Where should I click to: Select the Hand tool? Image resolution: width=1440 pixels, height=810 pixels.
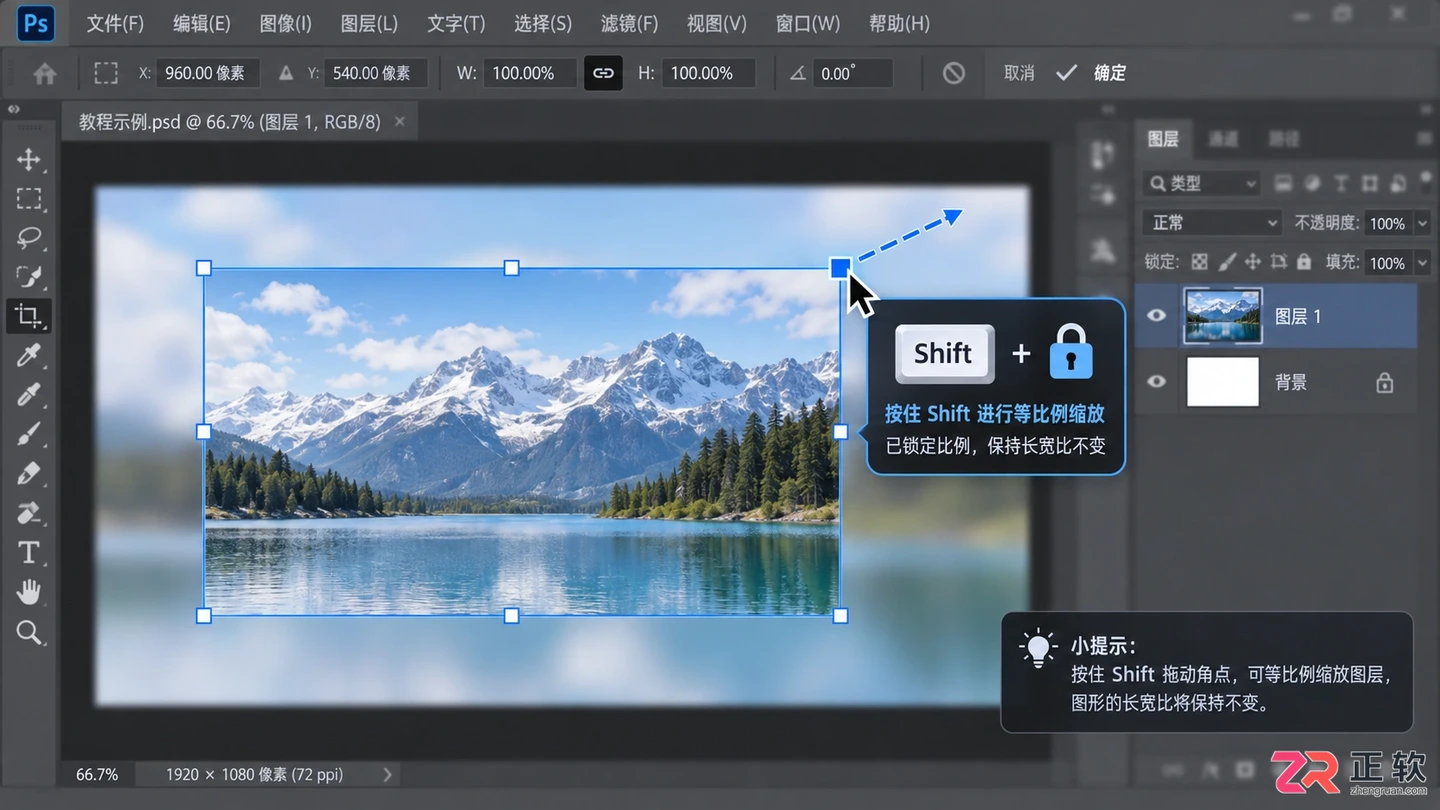coord(28,592)
